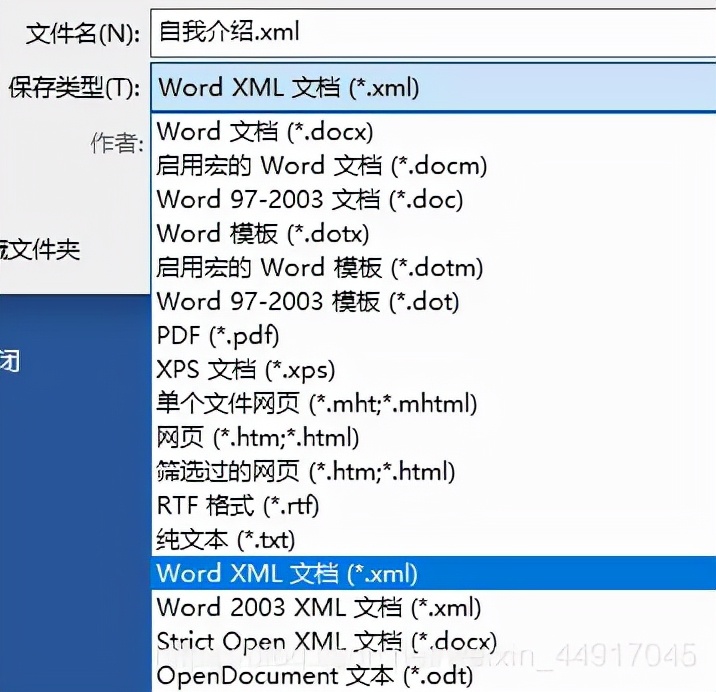716x692 pixels.
Task: Select 网页 (*.htm;*.html) option
Action: pyautogui.click(x=434, y=438)
